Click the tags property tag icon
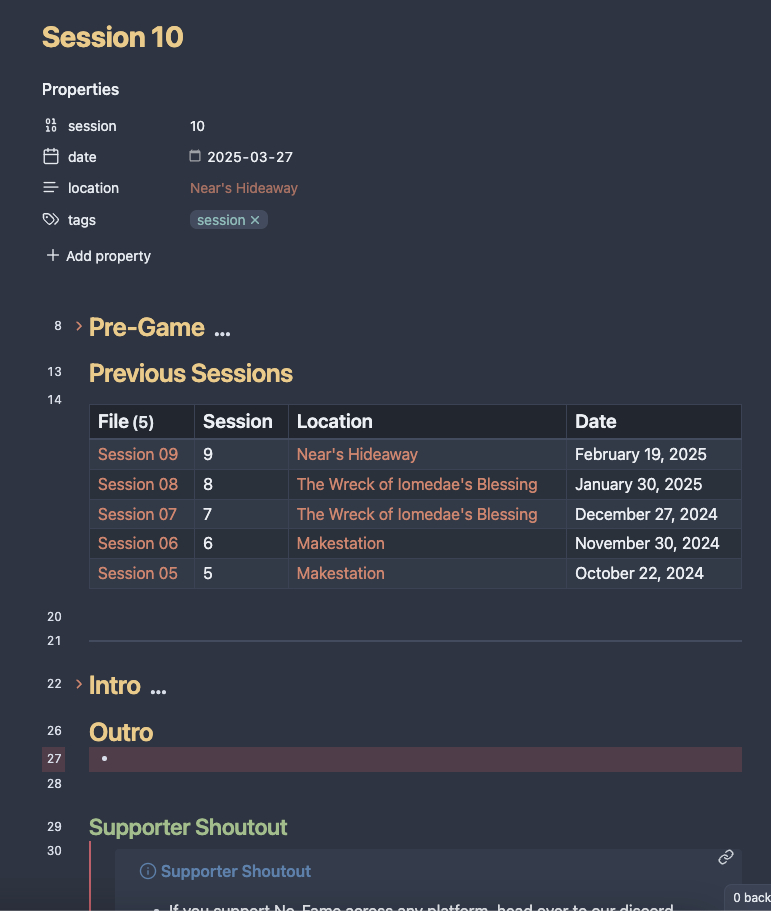Image resolution: width=771 pixels, height=911 pixels. (51, 220)
